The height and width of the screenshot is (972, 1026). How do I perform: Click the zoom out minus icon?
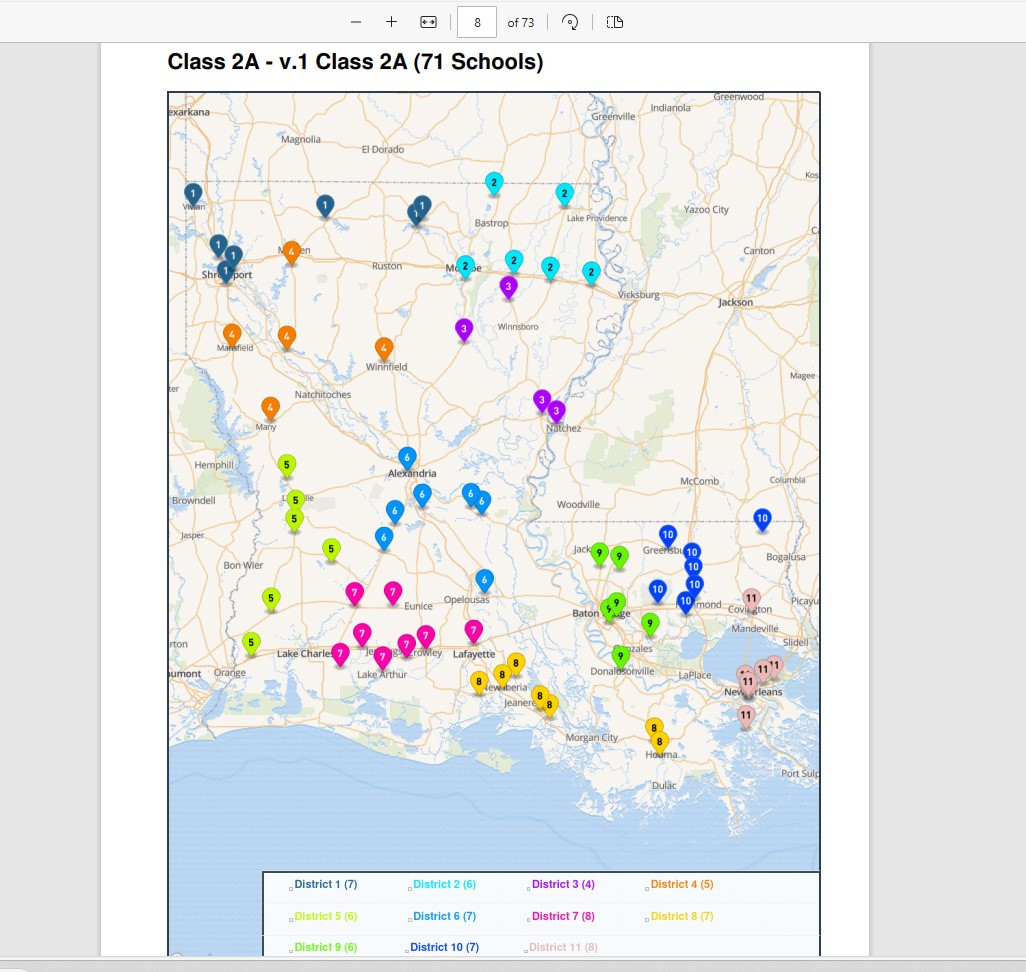[x=356, y=22]
